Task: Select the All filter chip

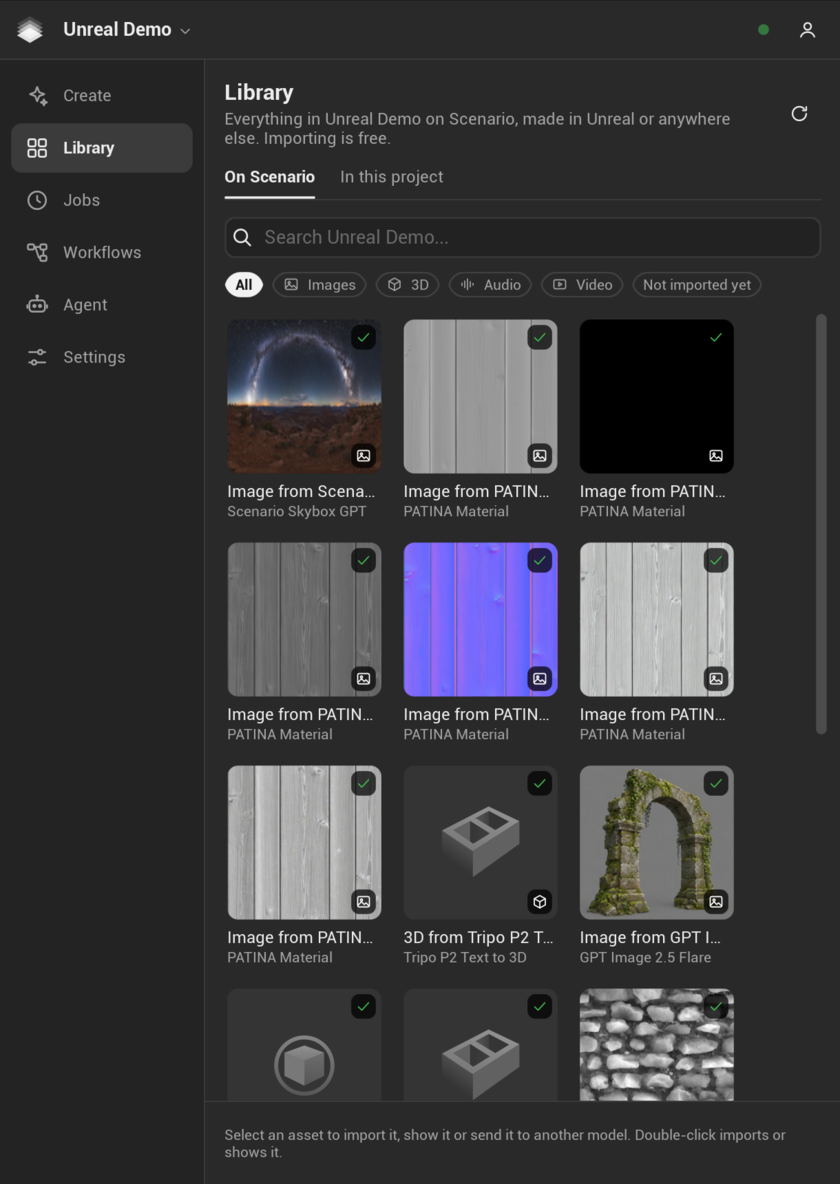Action: (x=244, y=285)
